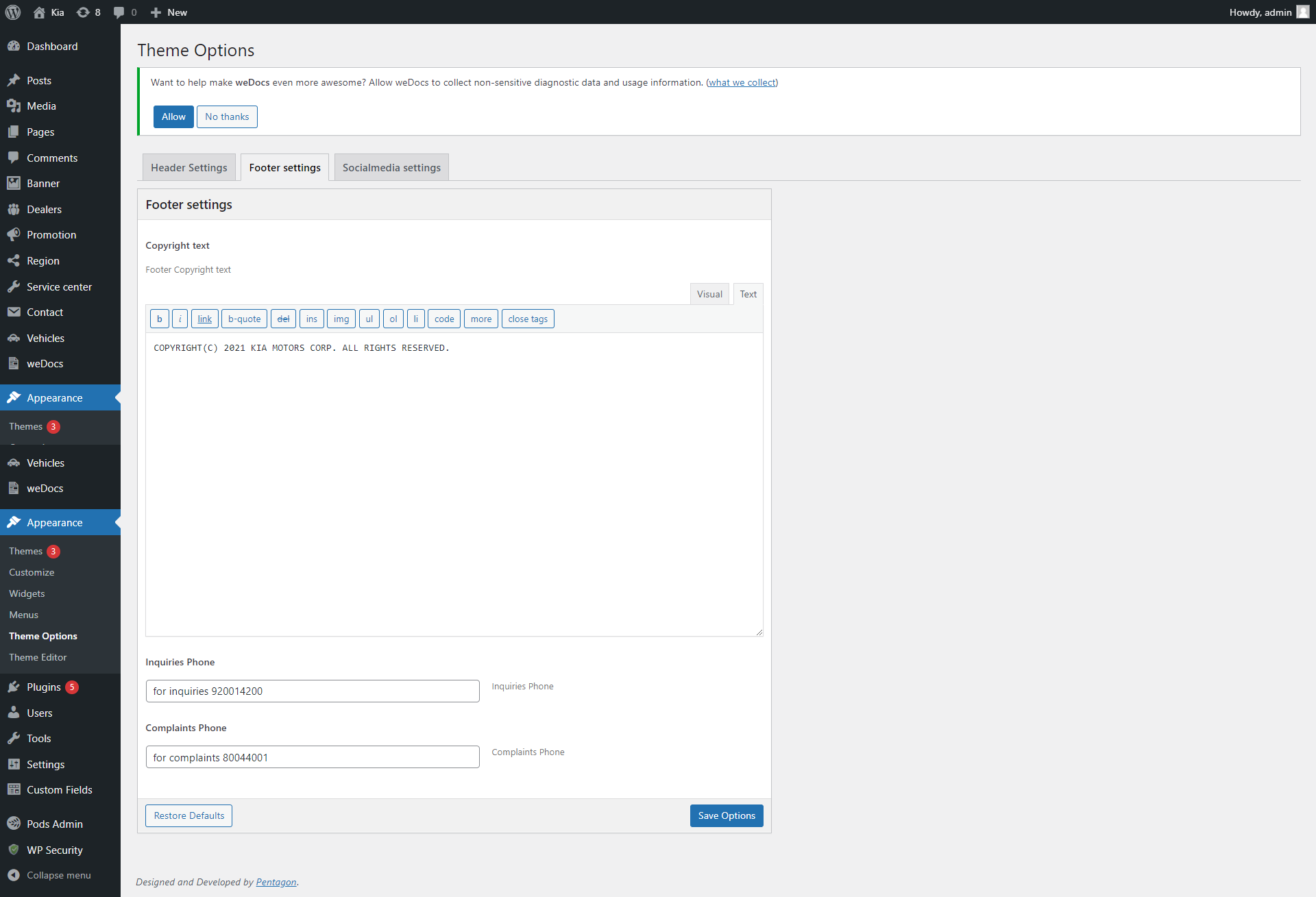This screenshot has height=897, width=1316.
Task: Click the plus New icon in admin bar
Action: (x=156, y=12)
